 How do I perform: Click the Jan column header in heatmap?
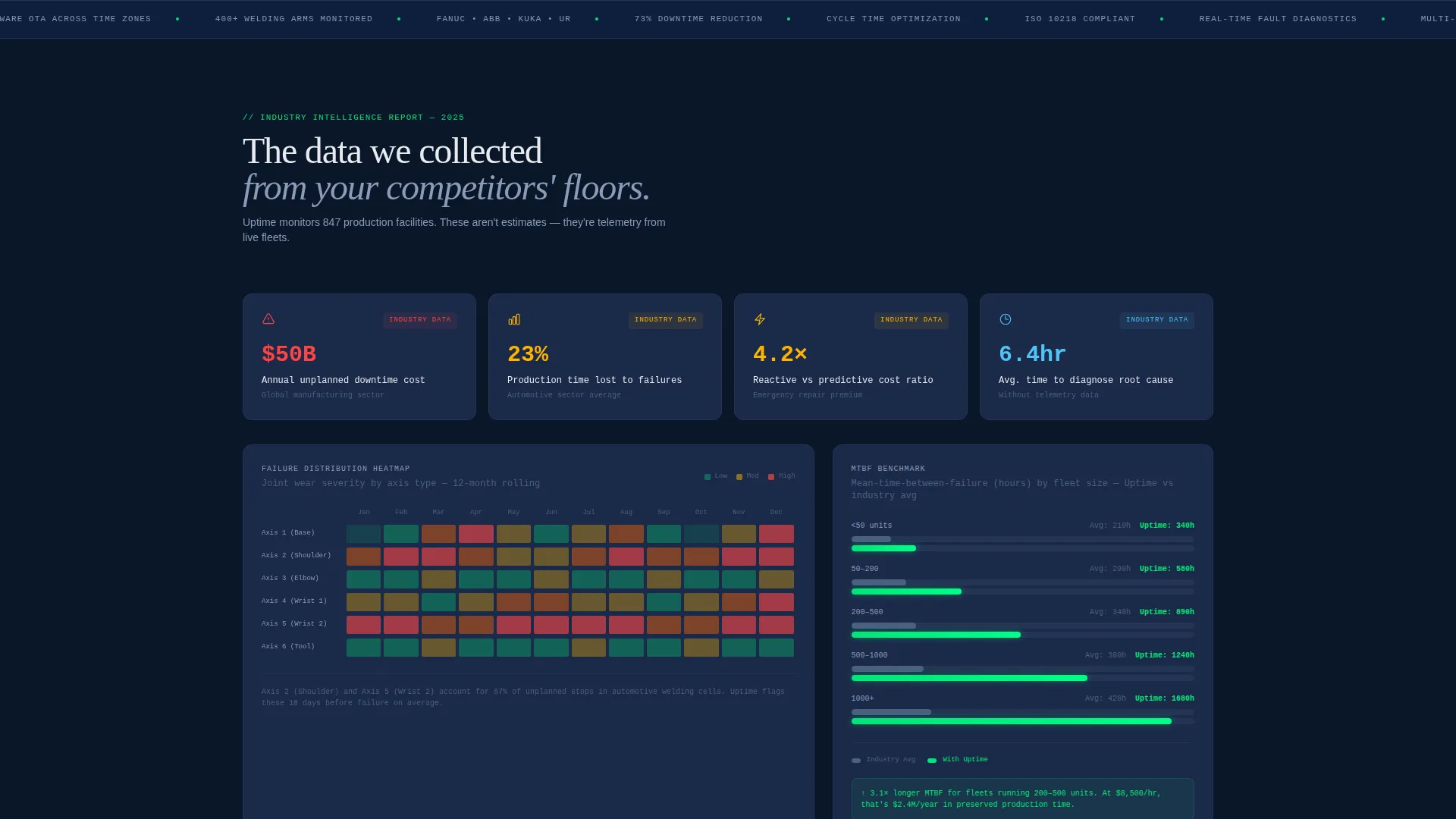pyautogui.click(x=364, y=513)
